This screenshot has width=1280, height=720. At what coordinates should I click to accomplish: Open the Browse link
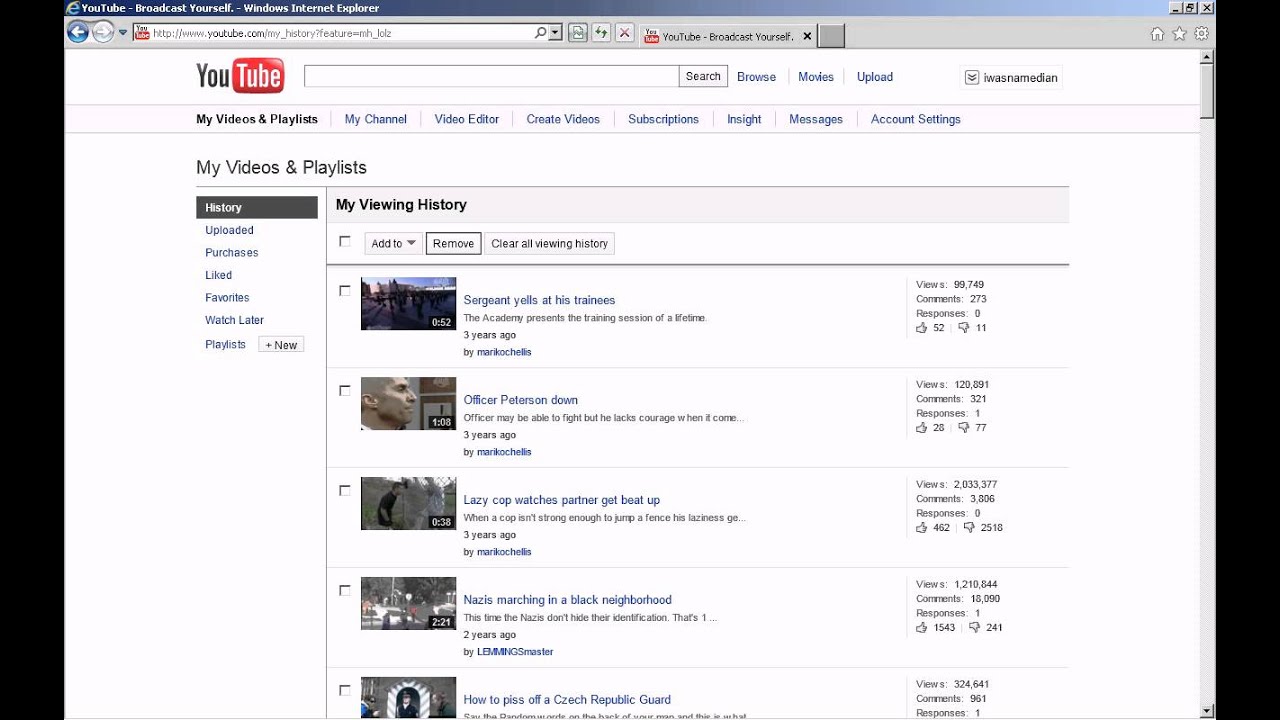[x=756, y=77]
